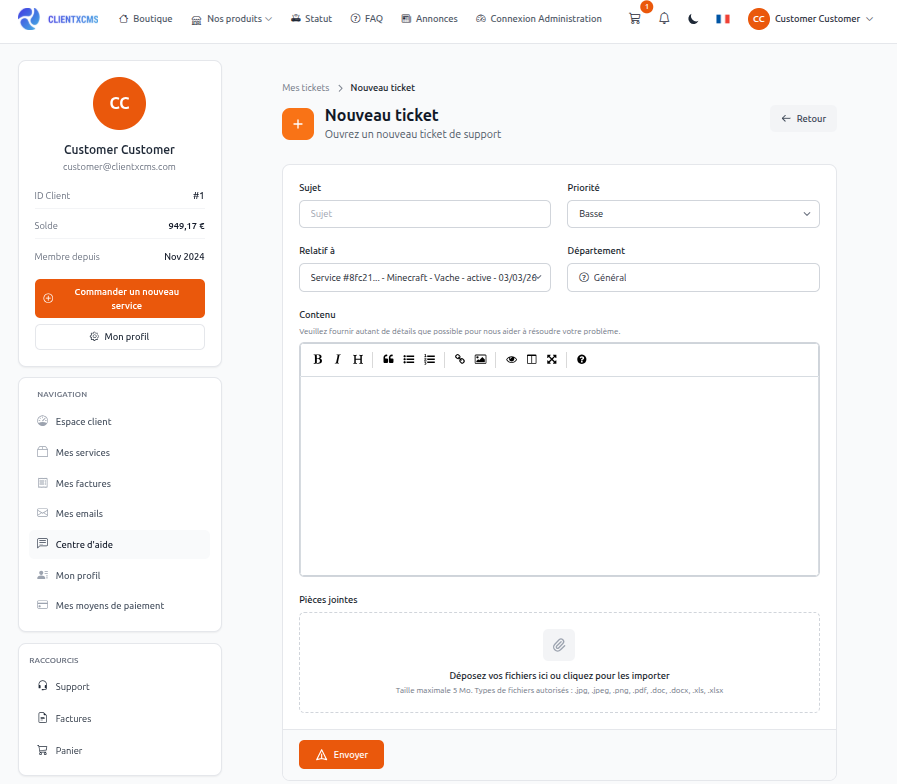Screen dimensions: 897x784
Task: Click the French flag language selector
Action: point(722,18)
